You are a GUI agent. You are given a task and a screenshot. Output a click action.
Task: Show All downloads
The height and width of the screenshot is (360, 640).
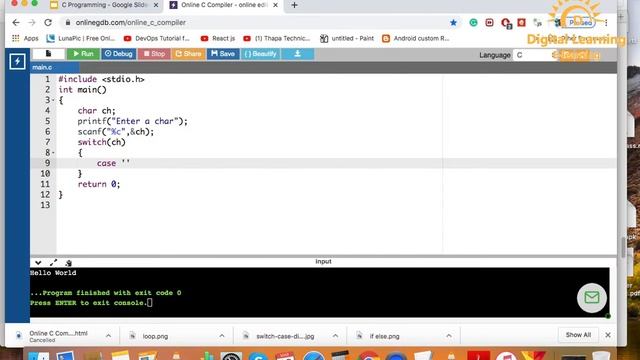(x=578, y=335)
